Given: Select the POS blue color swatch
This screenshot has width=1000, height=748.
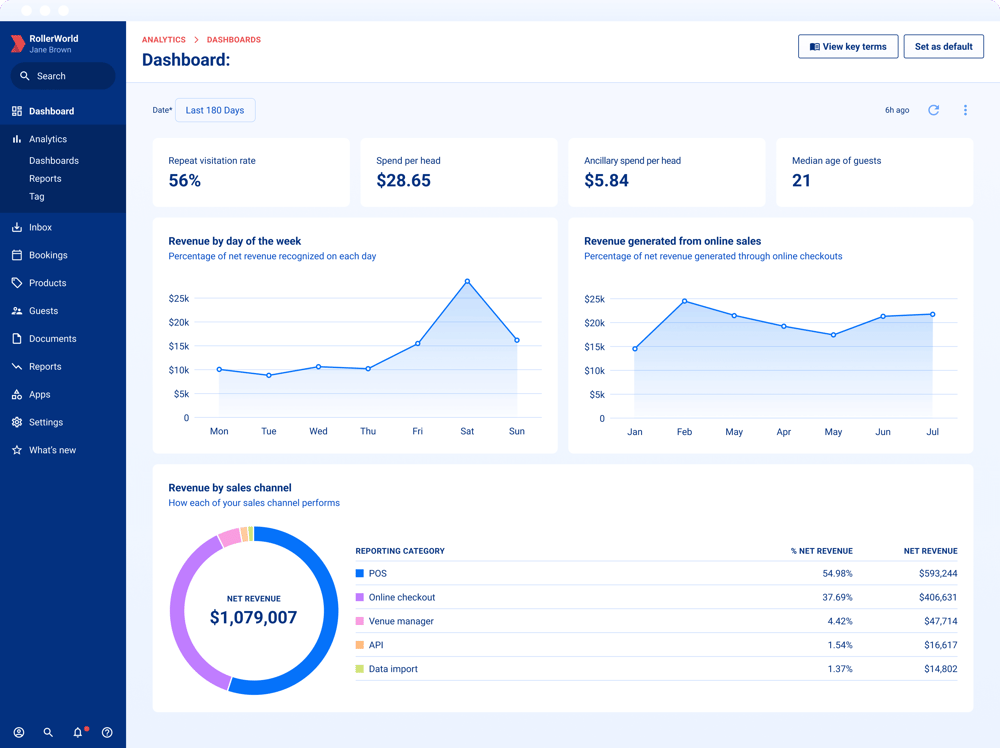Looking at the screenshot, I should pyautogui.click(x=361, y=573).
